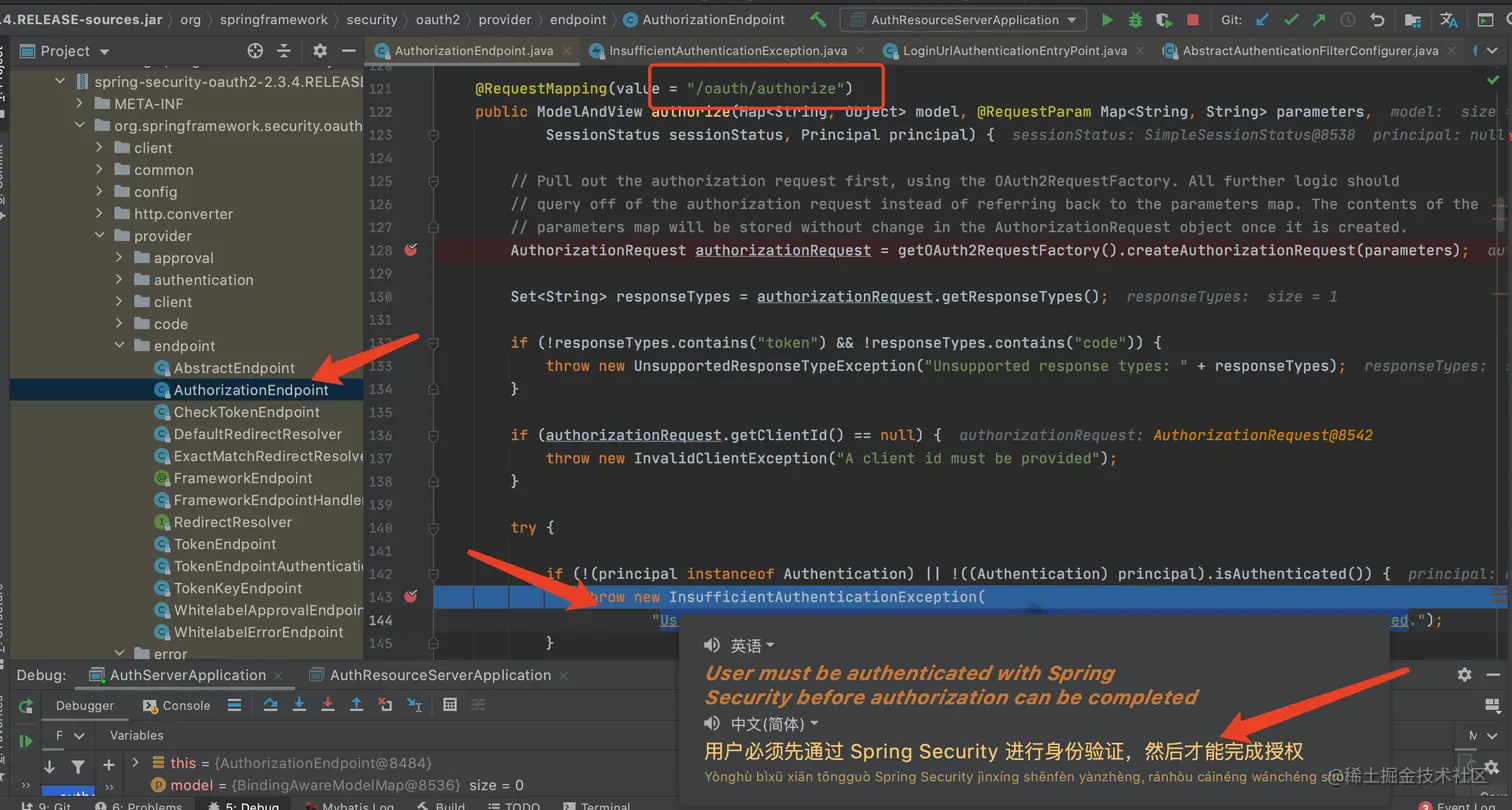This screenshot has height=810, width=1512.
Task: Open the Translate tool via the 文A icon
Action: pyautogui.click(x=1447, y=19)
